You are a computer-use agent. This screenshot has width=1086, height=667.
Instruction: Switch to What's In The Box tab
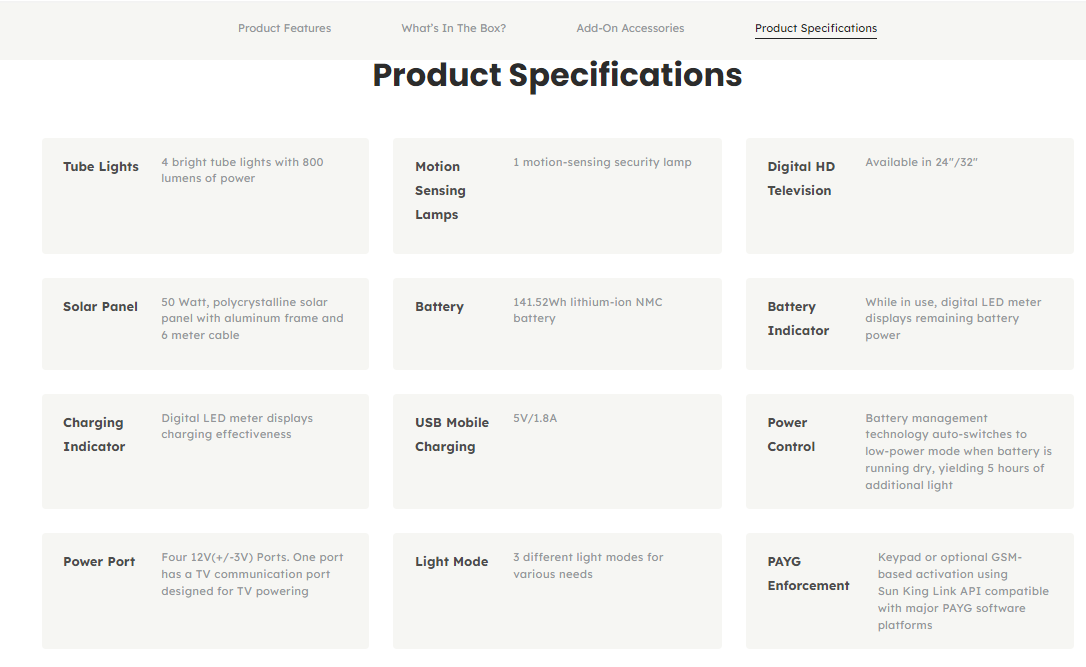(x=453, y=28)
